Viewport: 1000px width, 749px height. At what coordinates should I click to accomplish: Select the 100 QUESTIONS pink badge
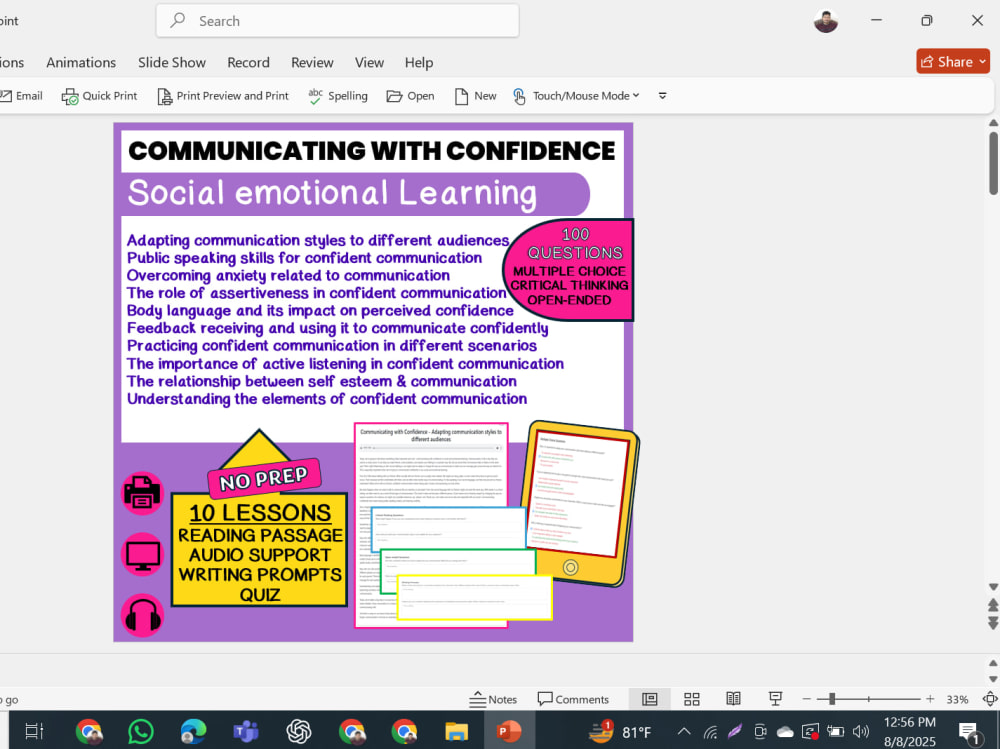[x=569, y=269]
